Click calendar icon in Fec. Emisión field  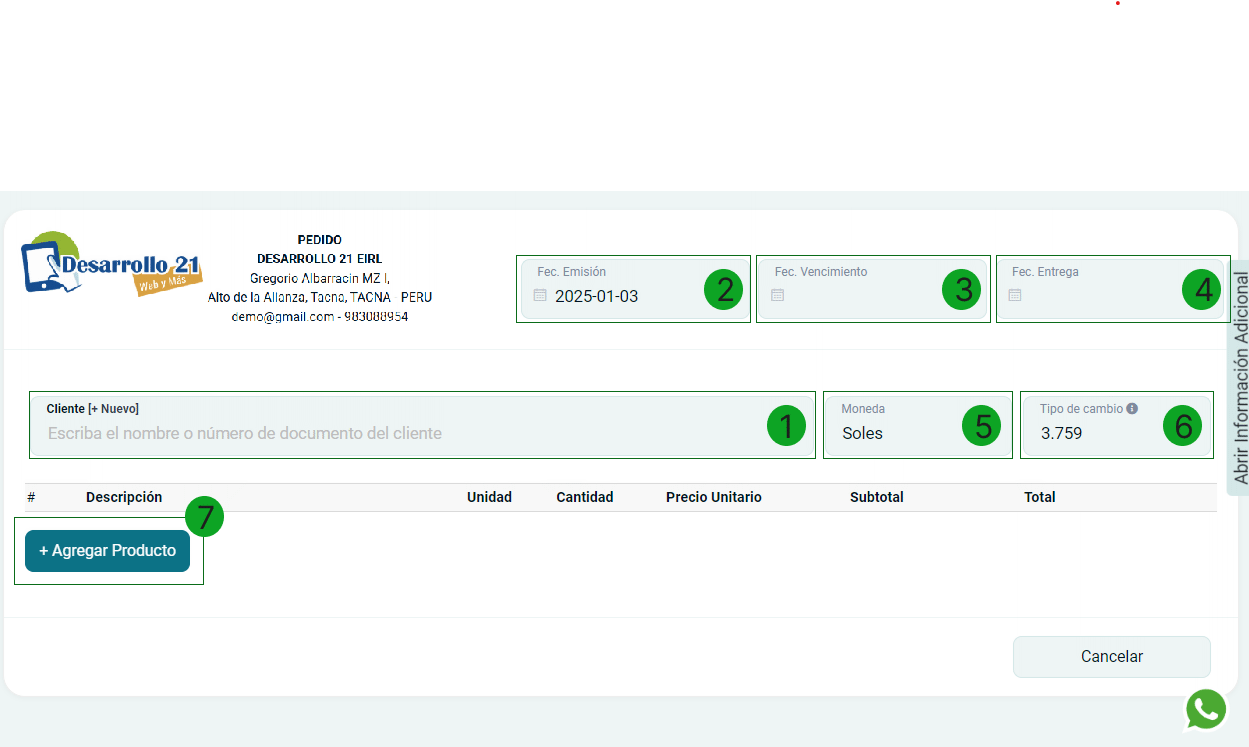[x=540, y=296]
